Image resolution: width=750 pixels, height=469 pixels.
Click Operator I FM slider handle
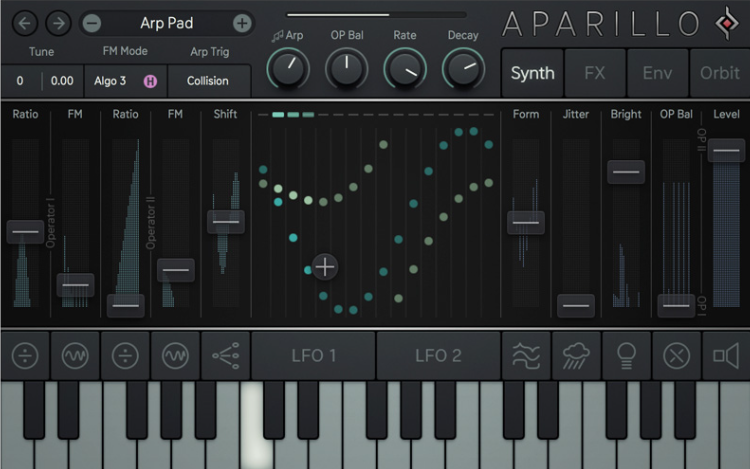76,285
